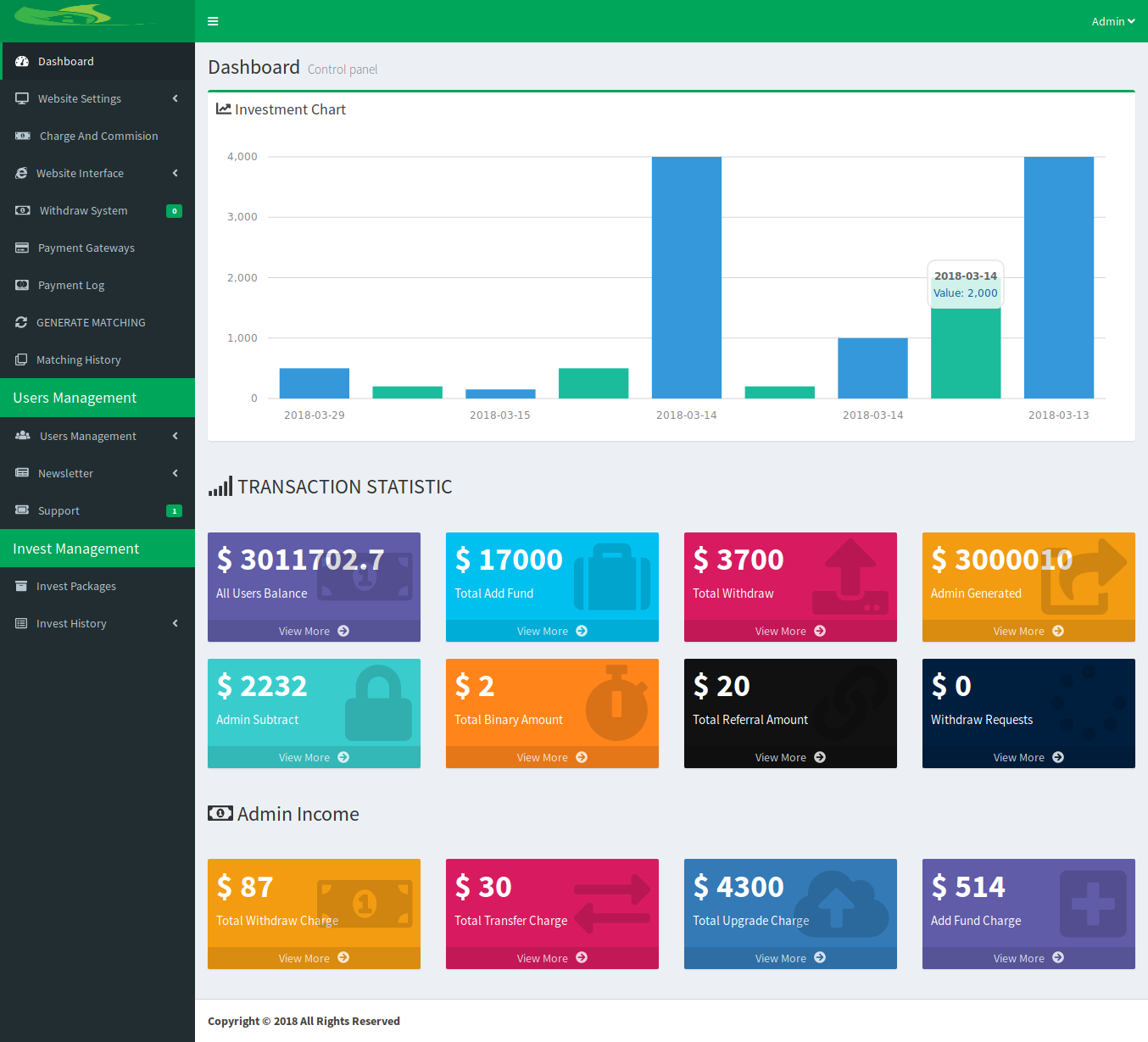1148x1042 pixels.
Task: View More on Total Withdraw card
Action: 790,631
